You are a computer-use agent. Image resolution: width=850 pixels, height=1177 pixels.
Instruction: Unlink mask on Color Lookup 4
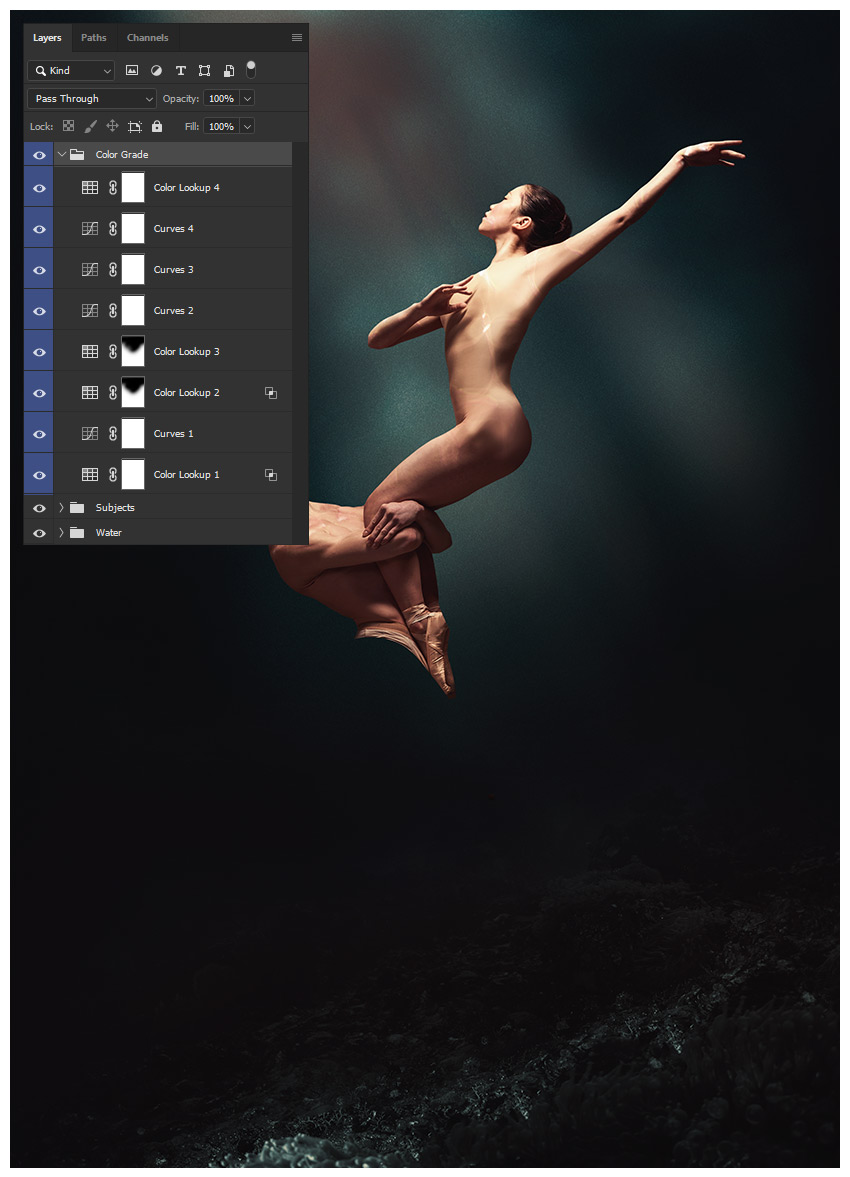pyautogui.click(x=113, y=188)
